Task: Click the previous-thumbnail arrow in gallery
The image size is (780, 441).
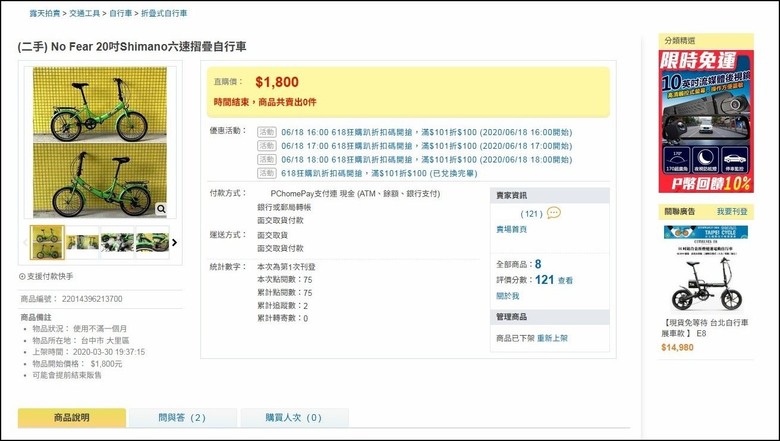Action: pos(25,243)
